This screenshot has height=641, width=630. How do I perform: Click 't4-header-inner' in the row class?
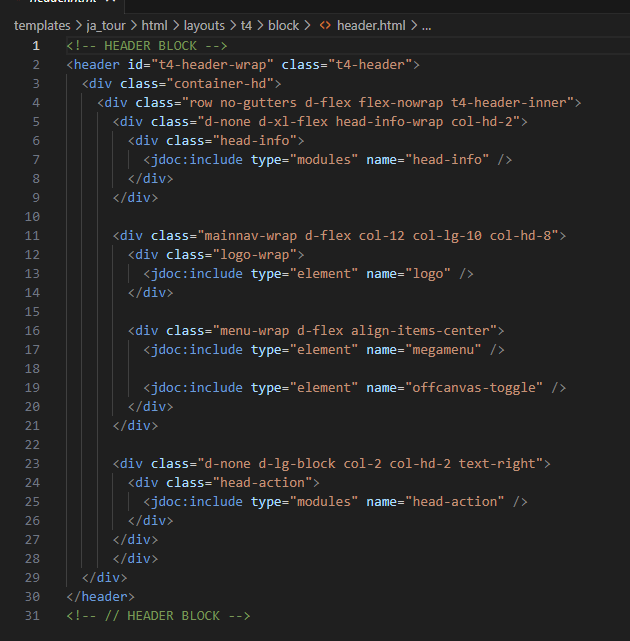tap(509, 103)
